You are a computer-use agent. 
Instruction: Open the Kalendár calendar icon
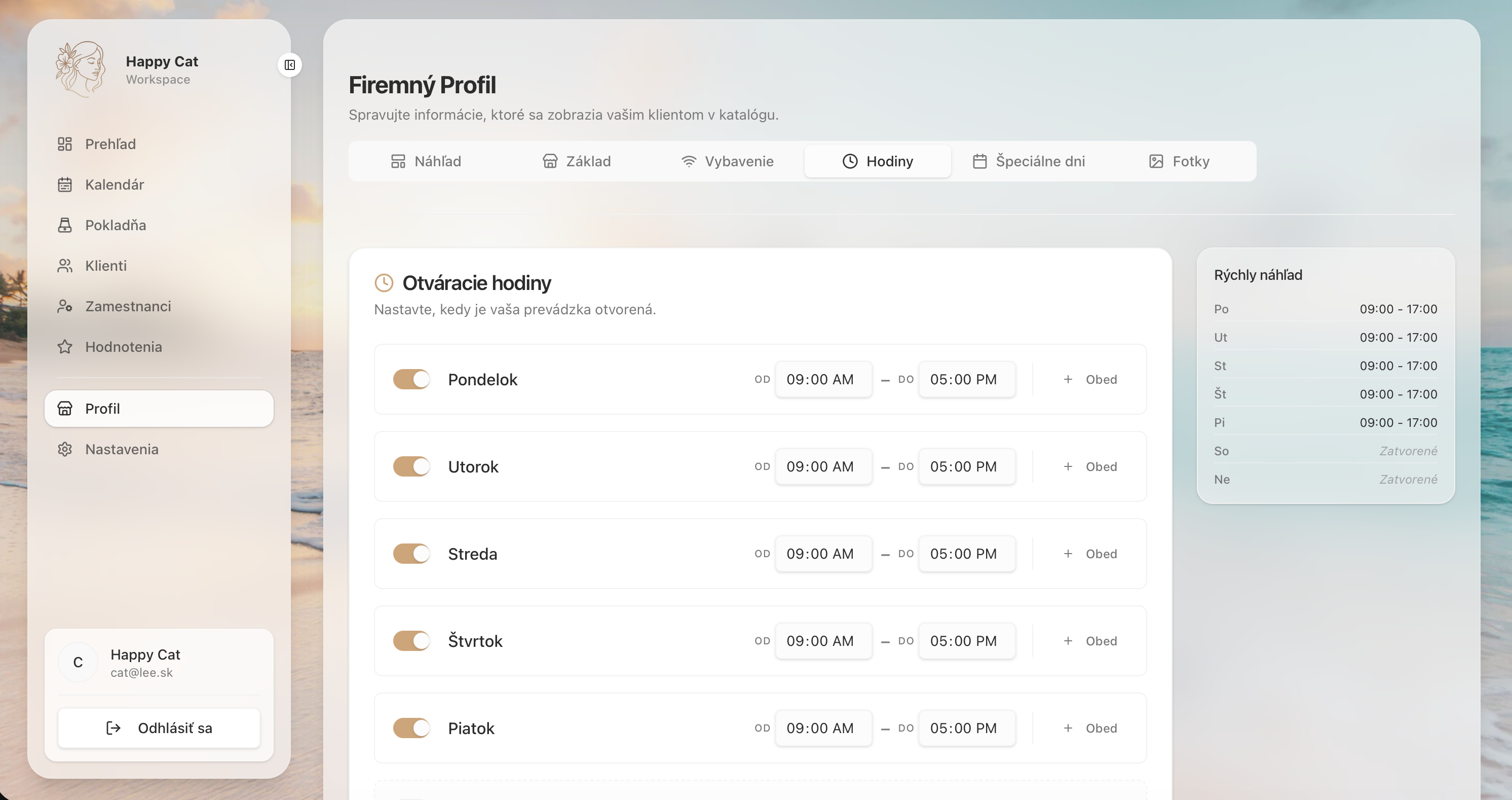pyautogui.click(x=64, y=185)
